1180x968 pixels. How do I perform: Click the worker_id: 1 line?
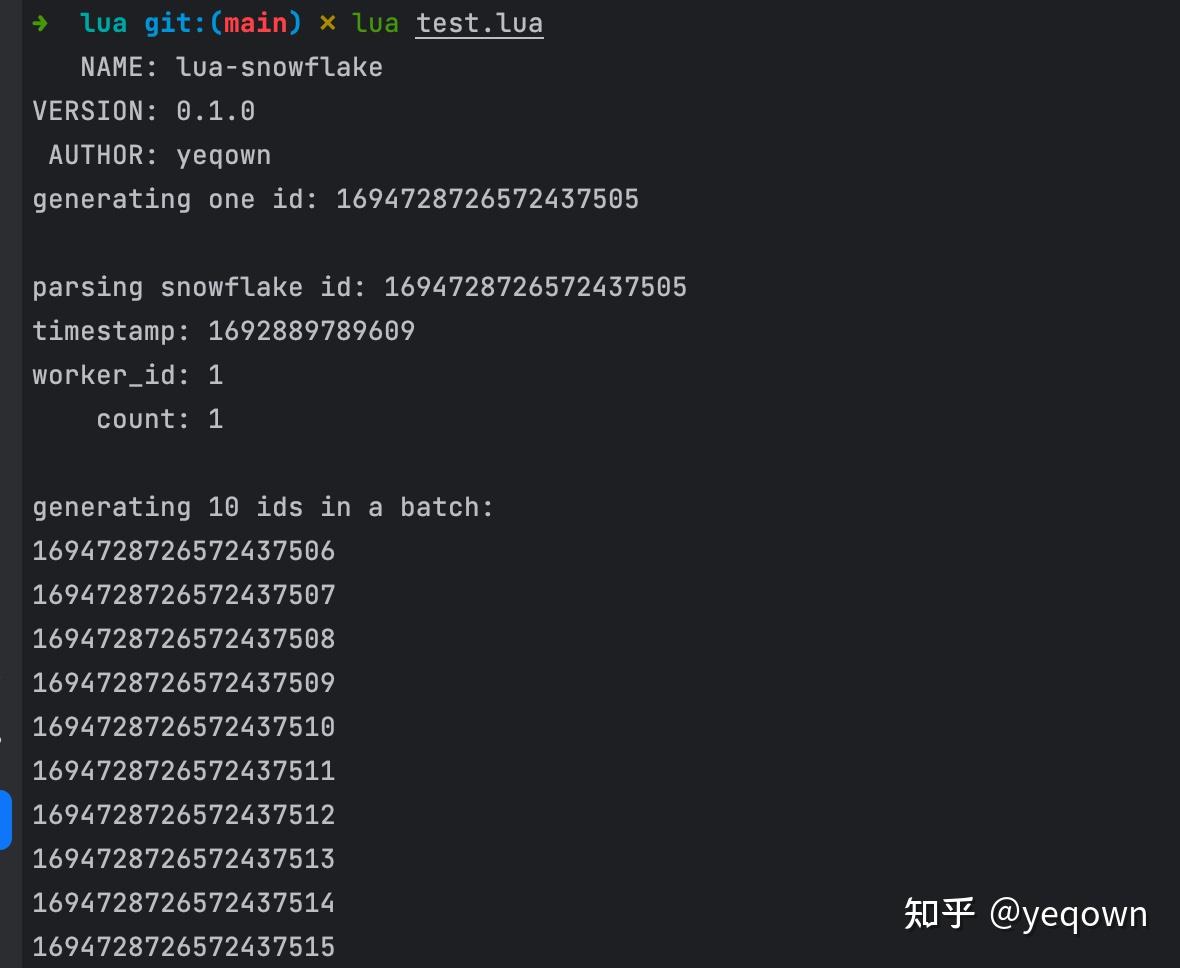coord(127,375)
